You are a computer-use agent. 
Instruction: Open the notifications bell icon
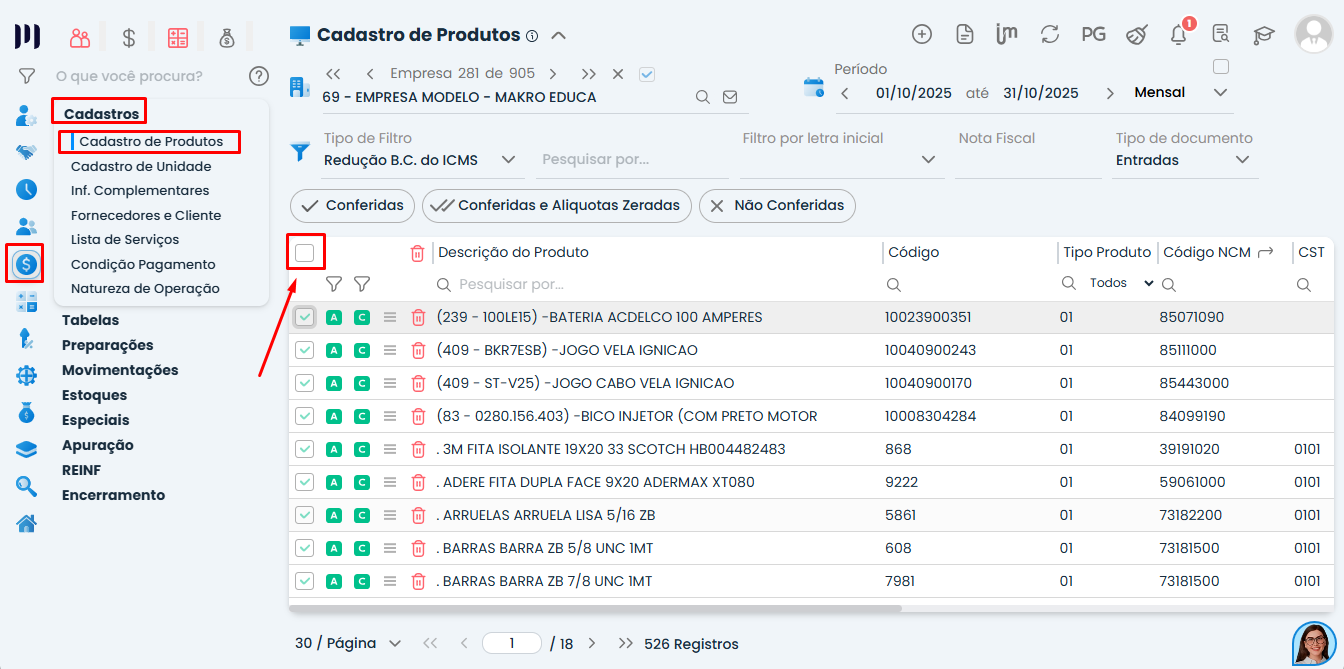(1178, 35)
